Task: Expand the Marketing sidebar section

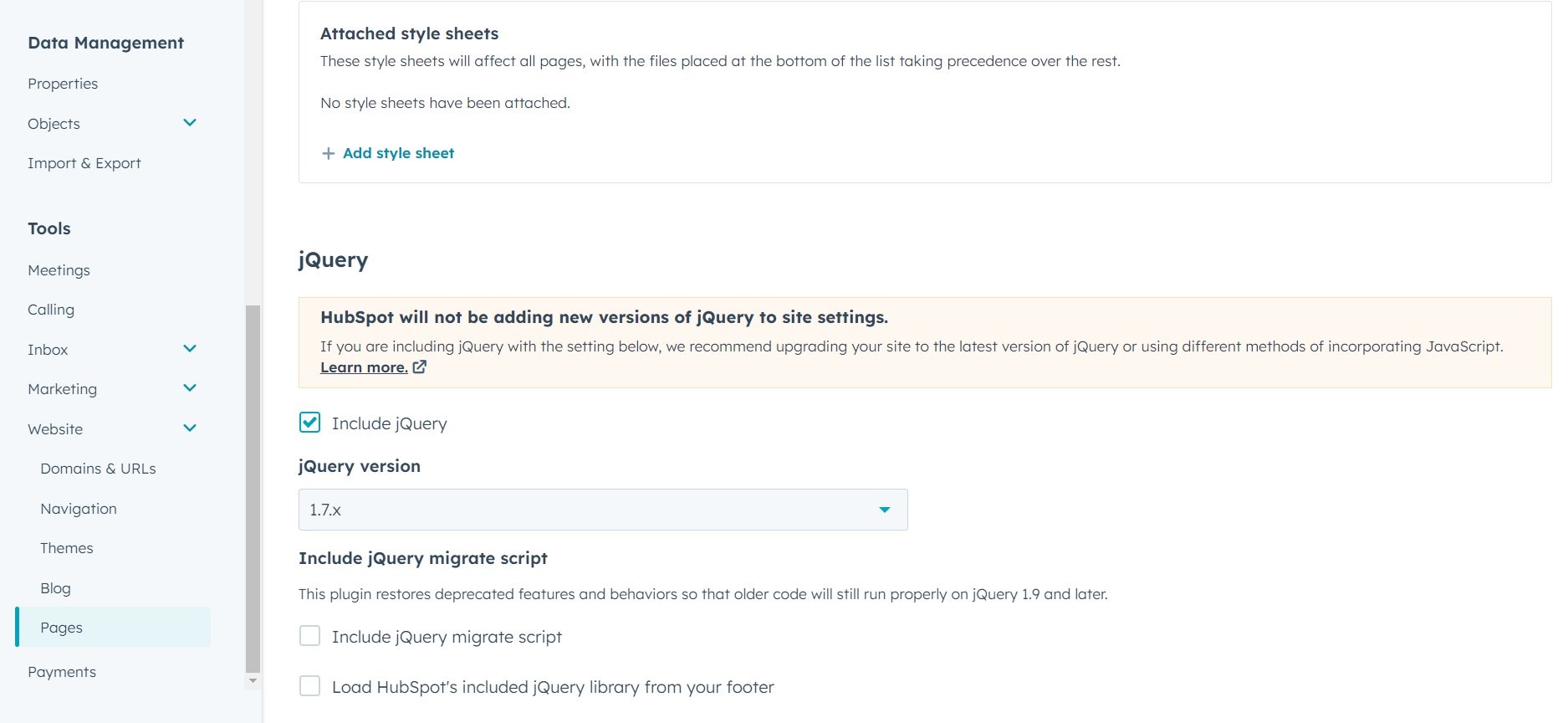Action: tap(190, 388)
